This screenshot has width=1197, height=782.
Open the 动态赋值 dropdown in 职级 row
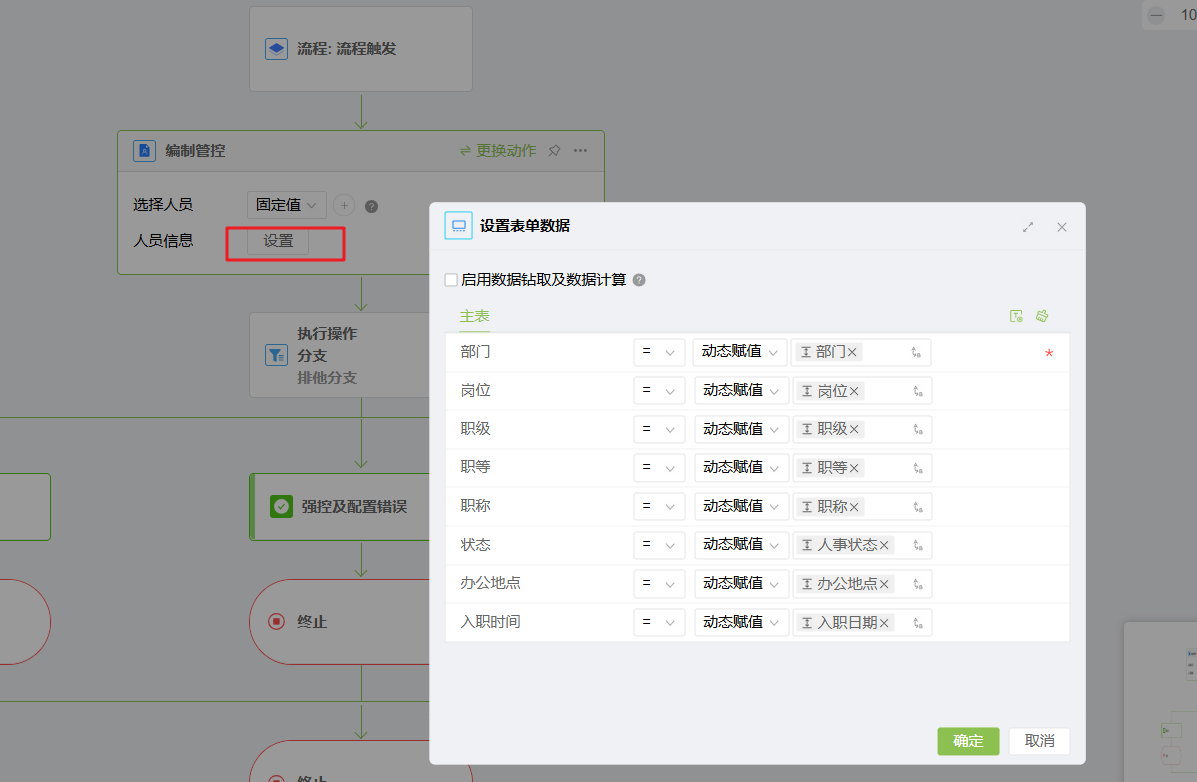[x=740, y=429]
